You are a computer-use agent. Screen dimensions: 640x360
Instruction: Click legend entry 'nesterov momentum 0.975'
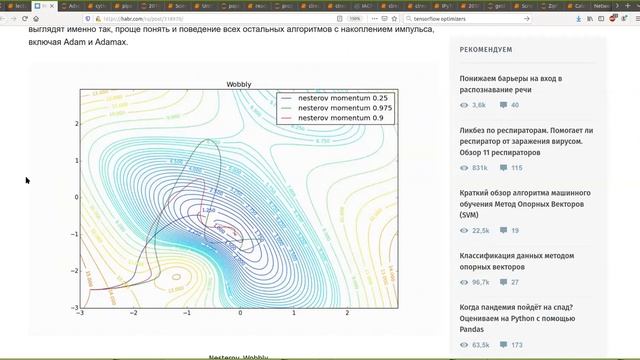[345, 108]
